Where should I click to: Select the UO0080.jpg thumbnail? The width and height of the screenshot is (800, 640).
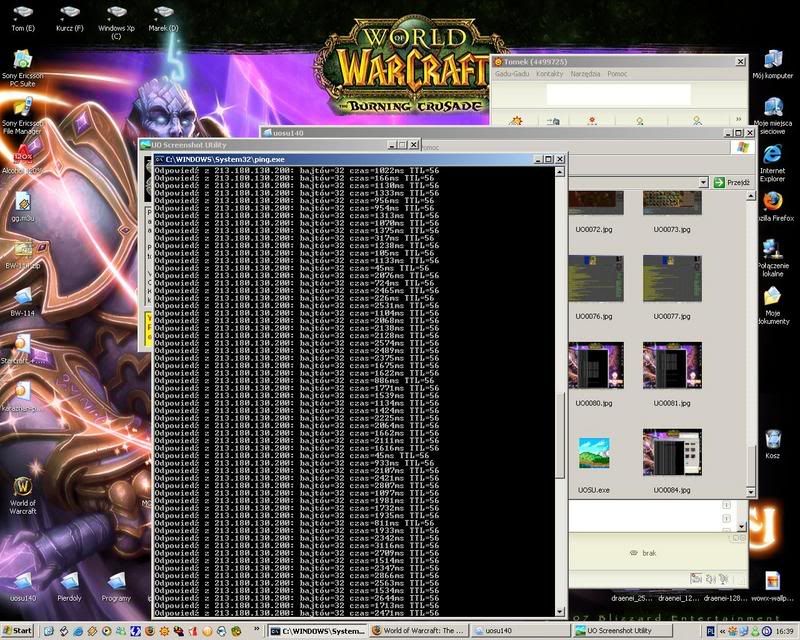(595, 374)
